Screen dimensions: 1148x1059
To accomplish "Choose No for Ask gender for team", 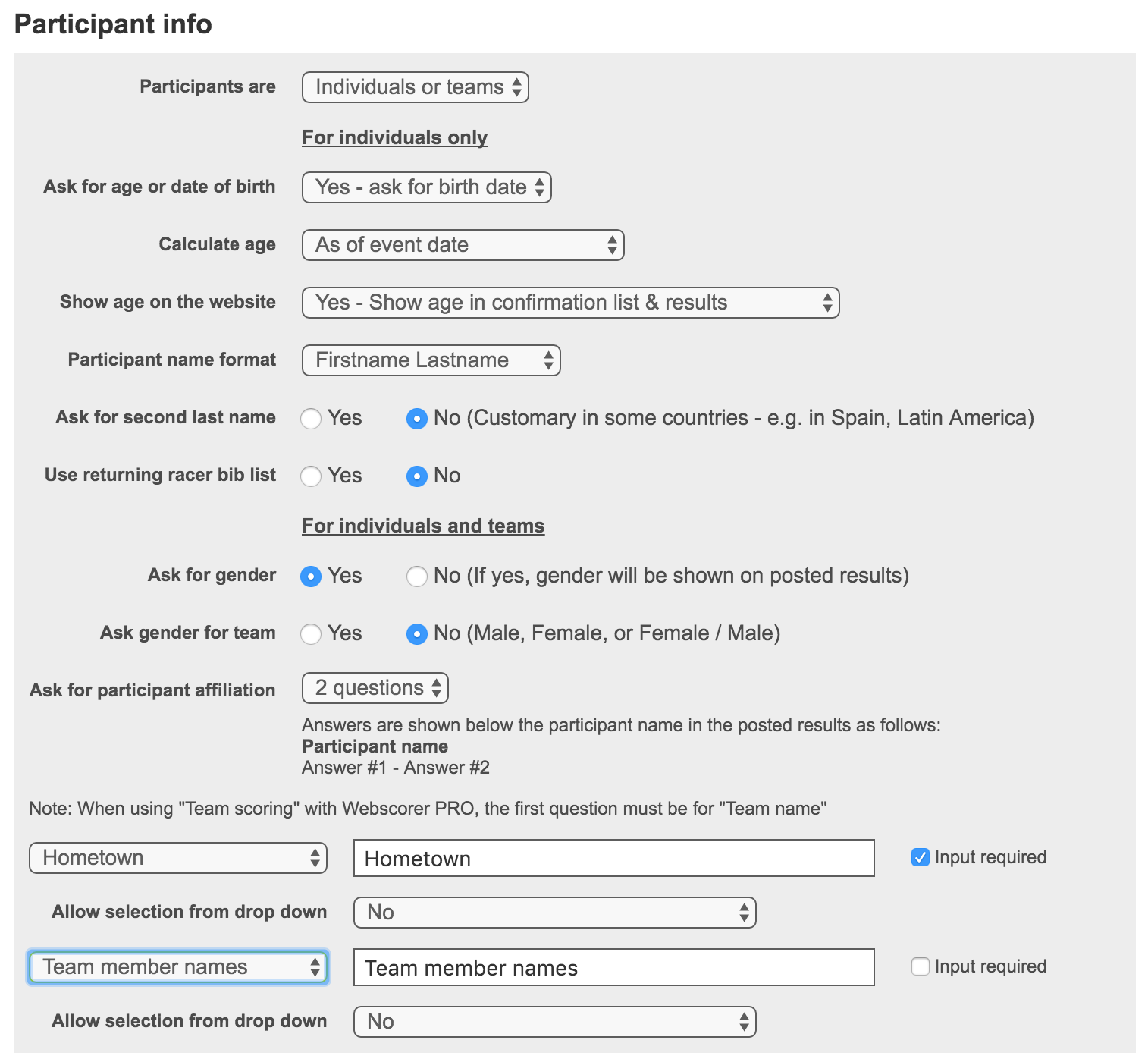I will point(417,634).
